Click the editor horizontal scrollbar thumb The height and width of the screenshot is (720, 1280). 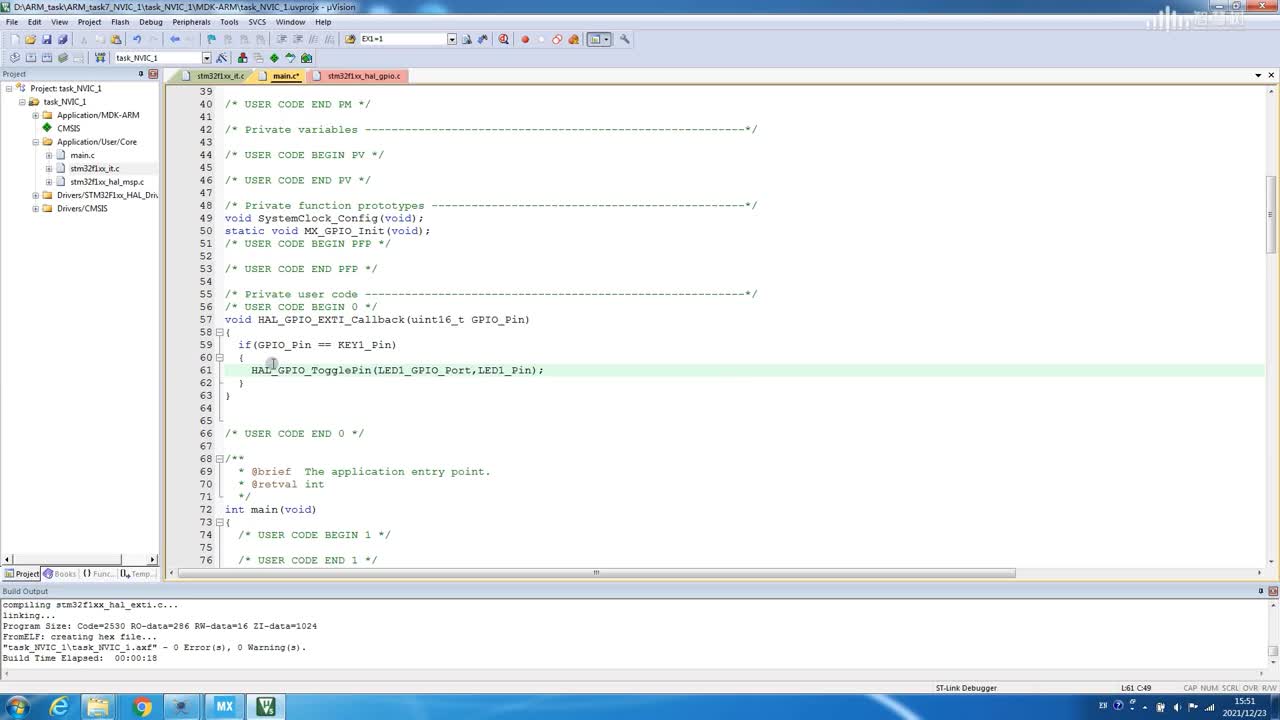[x=598, y=573]
